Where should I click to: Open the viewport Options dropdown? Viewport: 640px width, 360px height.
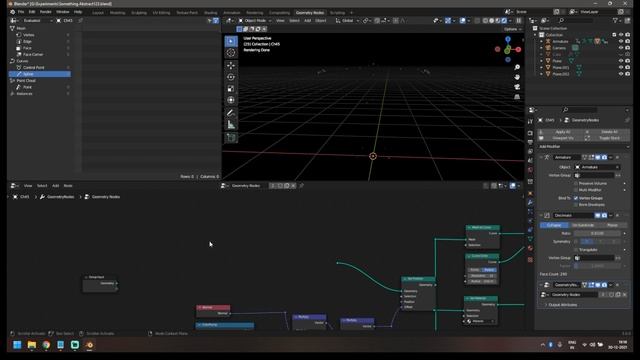tap(512, 29)
